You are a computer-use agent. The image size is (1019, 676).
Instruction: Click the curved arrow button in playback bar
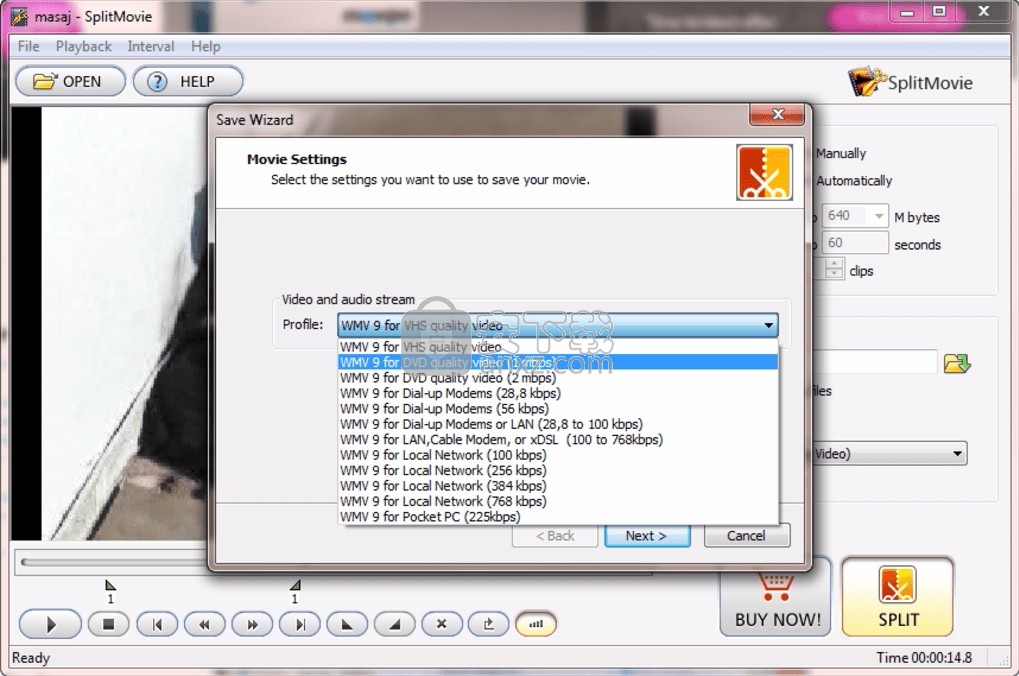[x=489, y=625]
